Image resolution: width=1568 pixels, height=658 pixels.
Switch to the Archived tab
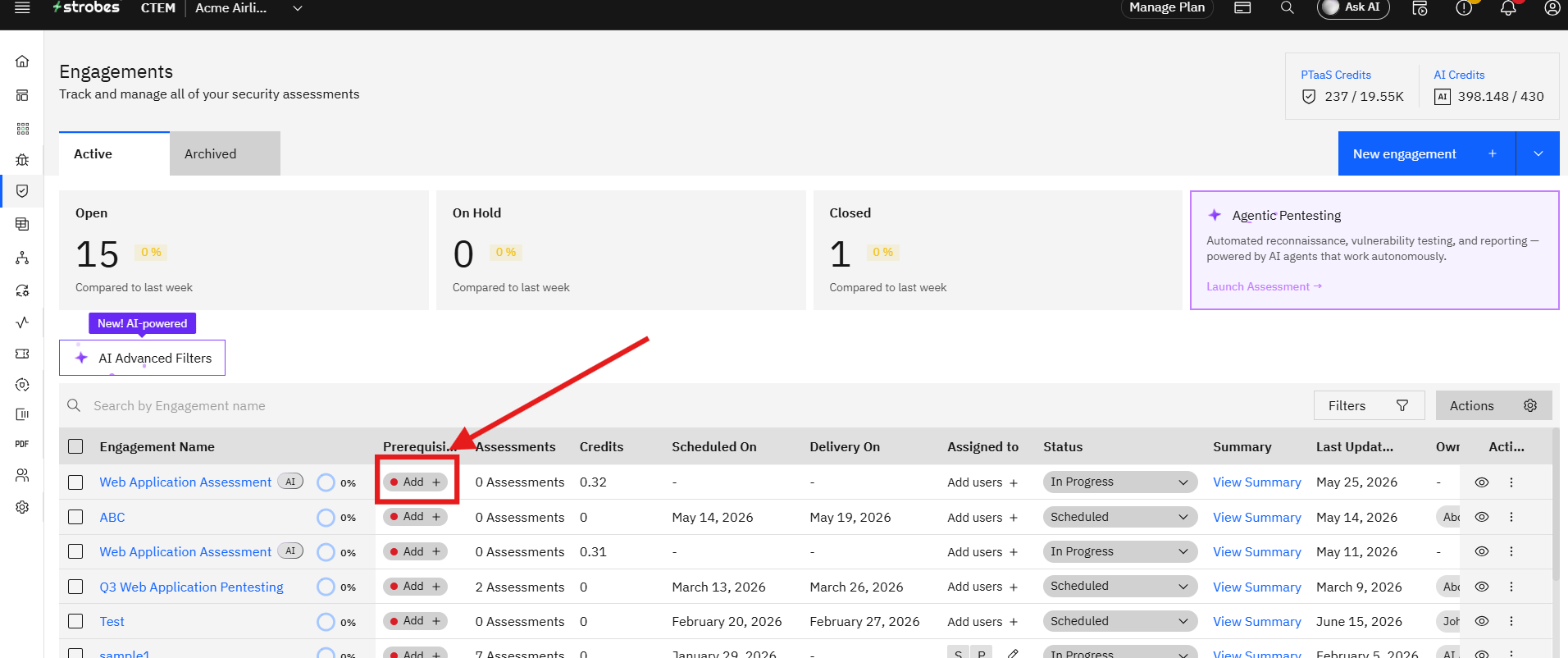click(225, 153)
